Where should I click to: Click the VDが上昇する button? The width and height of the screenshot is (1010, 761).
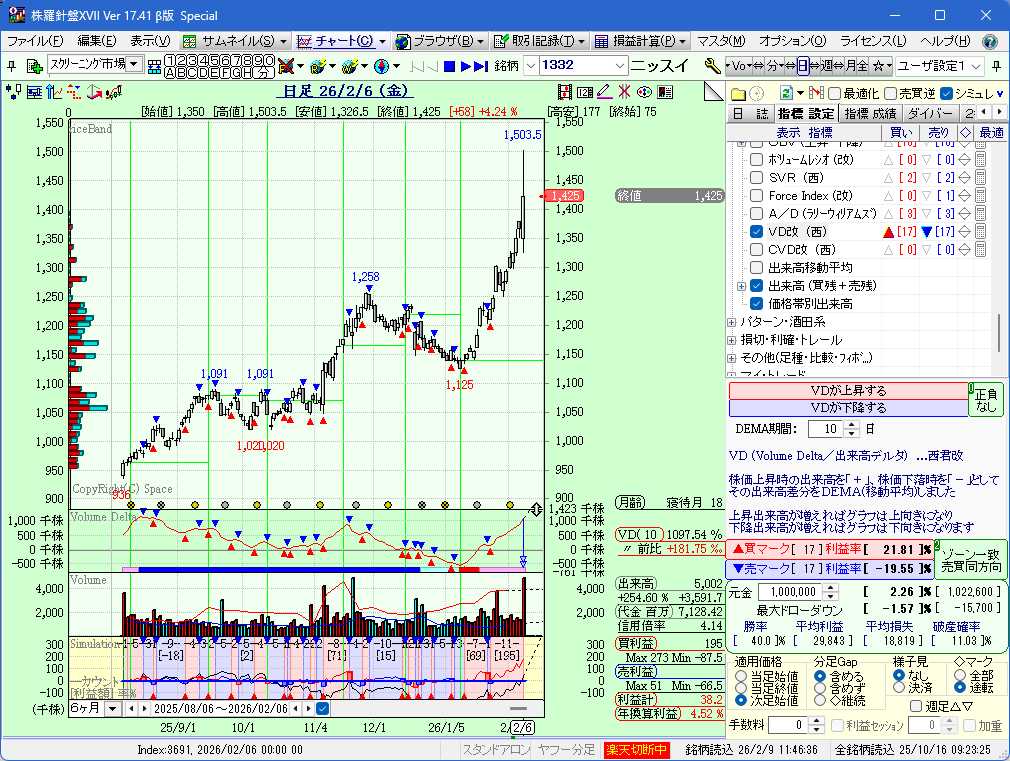[x=848, y=391]
